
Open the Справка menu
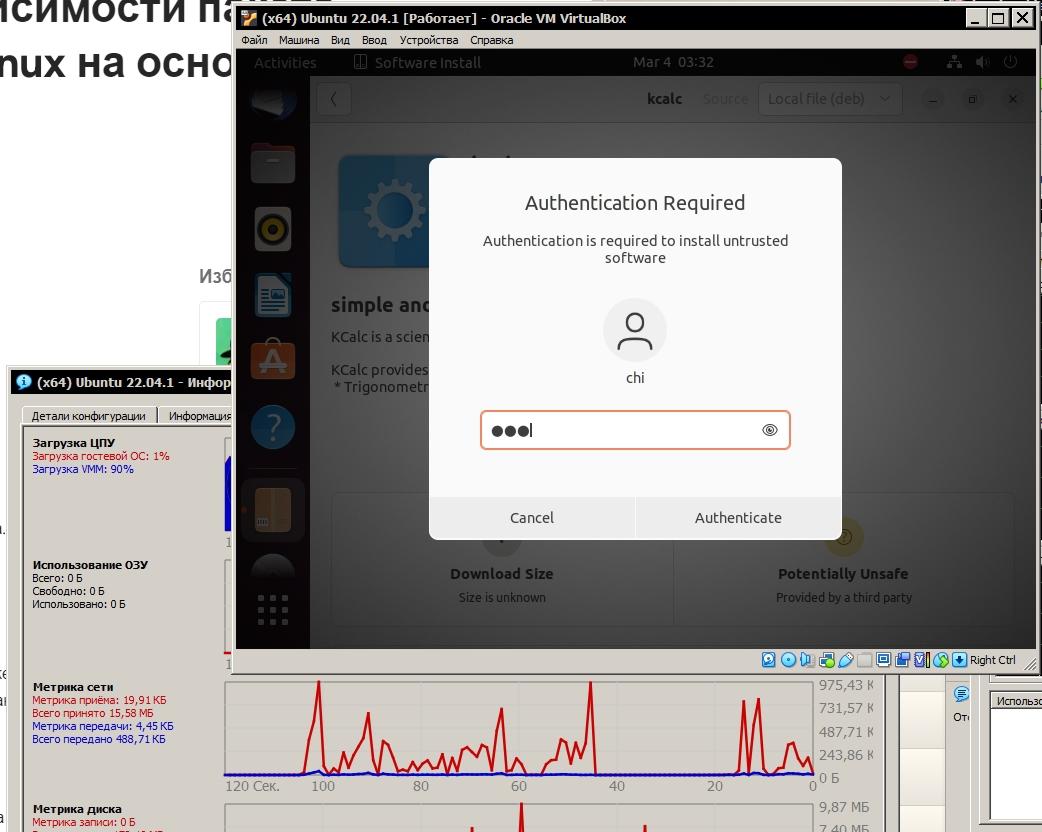coord(492,40)
